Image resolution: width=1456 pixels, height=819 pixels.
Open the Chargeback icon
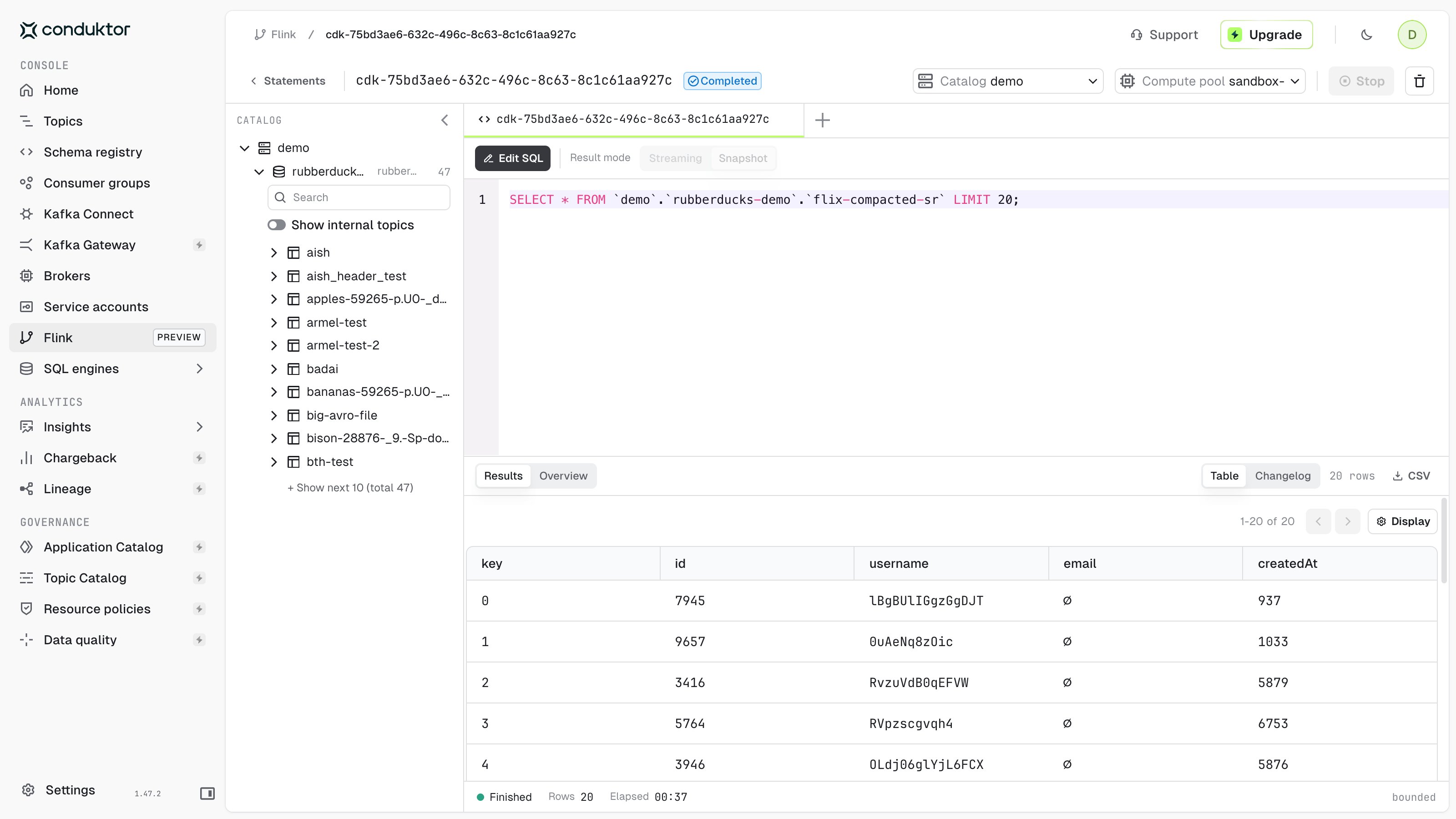point(26,458)
